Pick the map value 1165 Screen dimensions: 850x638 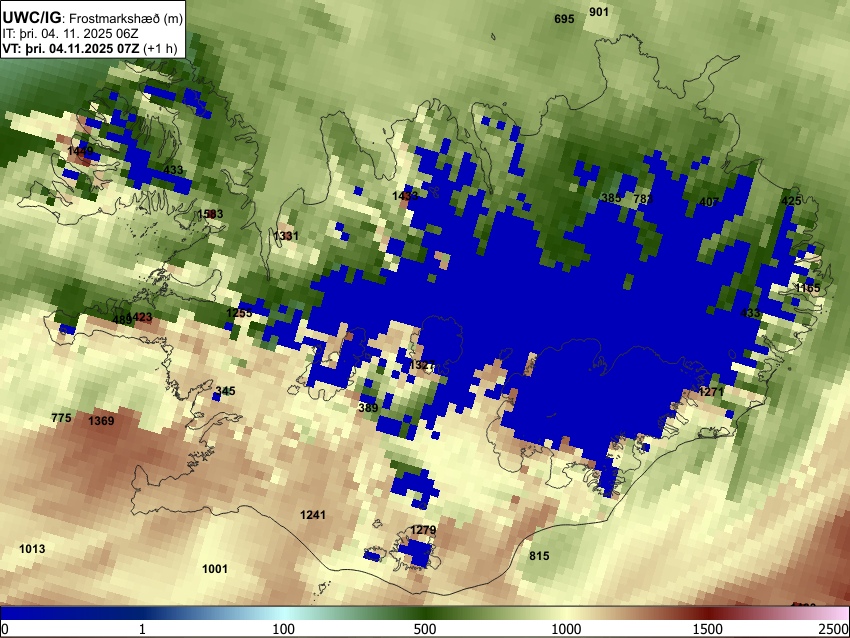[808, 288]
